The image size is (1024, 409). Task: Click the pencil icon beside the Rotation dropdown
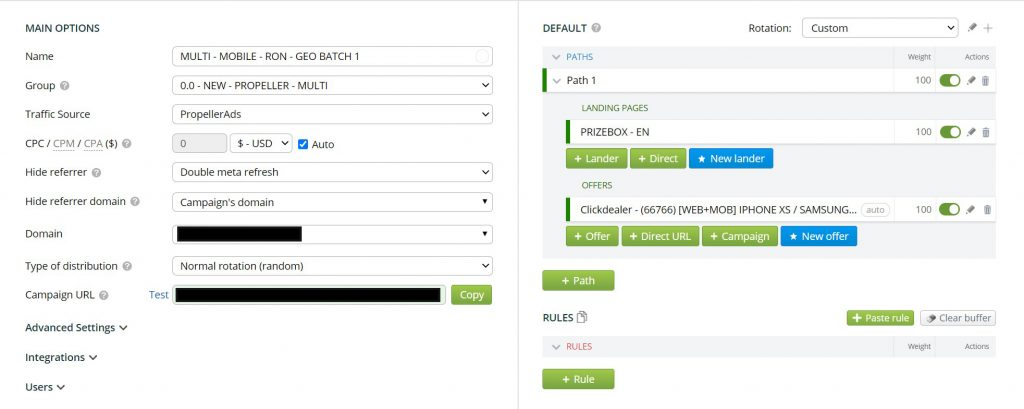972,28
